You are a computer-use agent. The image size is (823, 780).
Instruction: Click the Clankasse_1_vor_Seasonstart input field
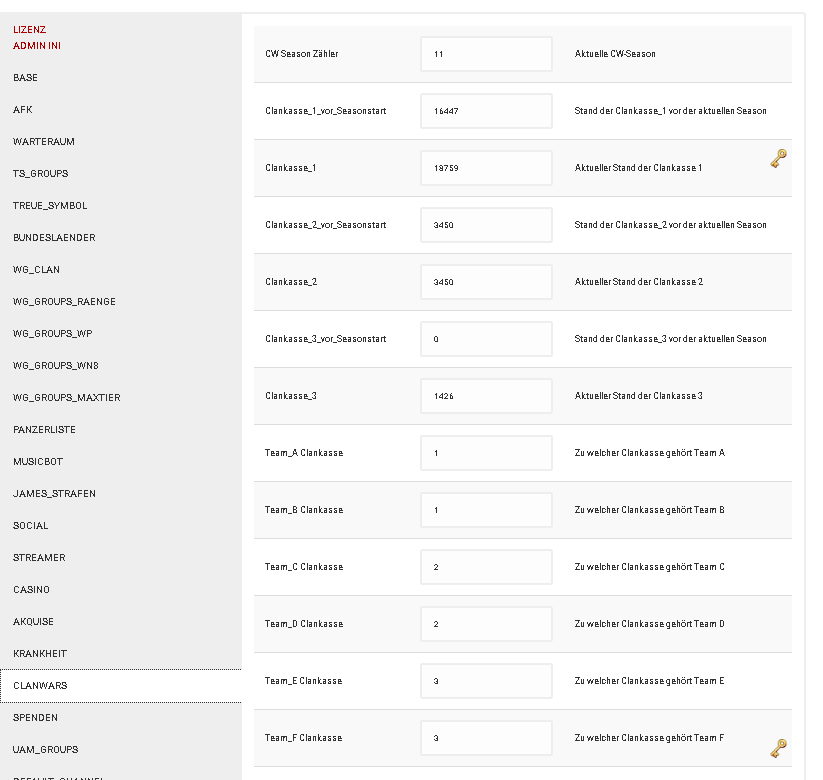point(486,111)
